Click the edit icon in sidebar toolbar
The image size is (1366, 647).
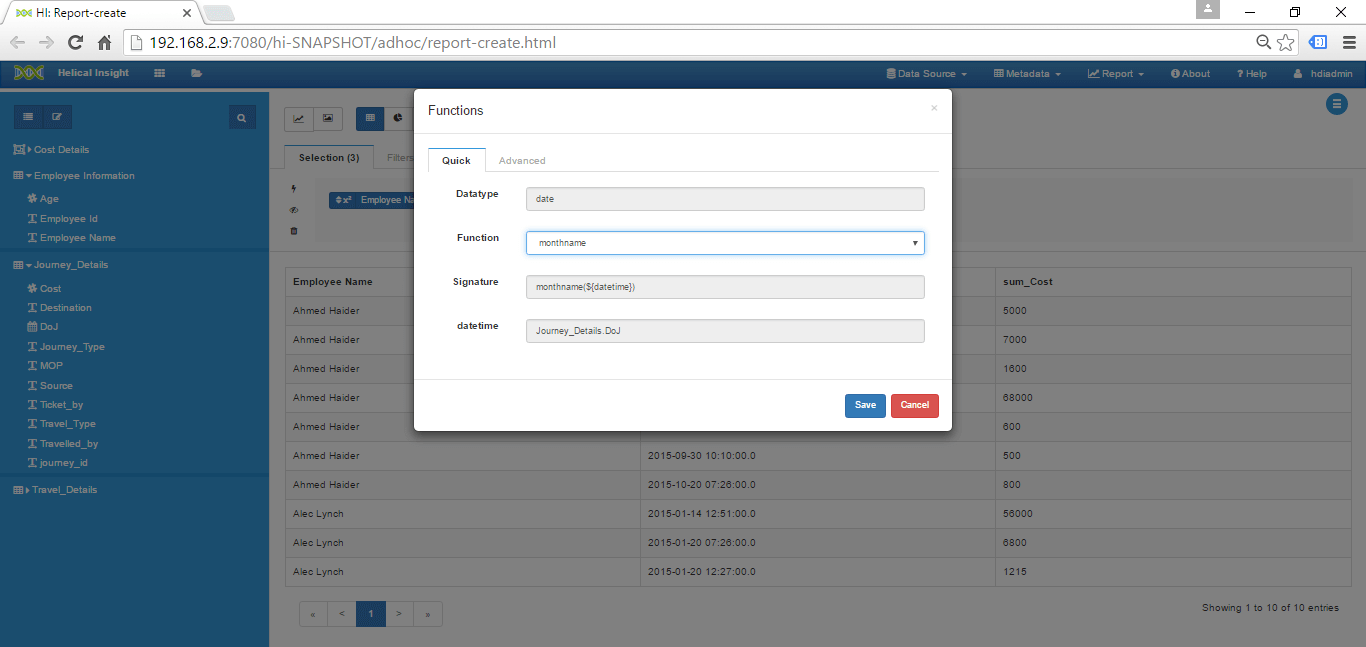coord(57,117)
